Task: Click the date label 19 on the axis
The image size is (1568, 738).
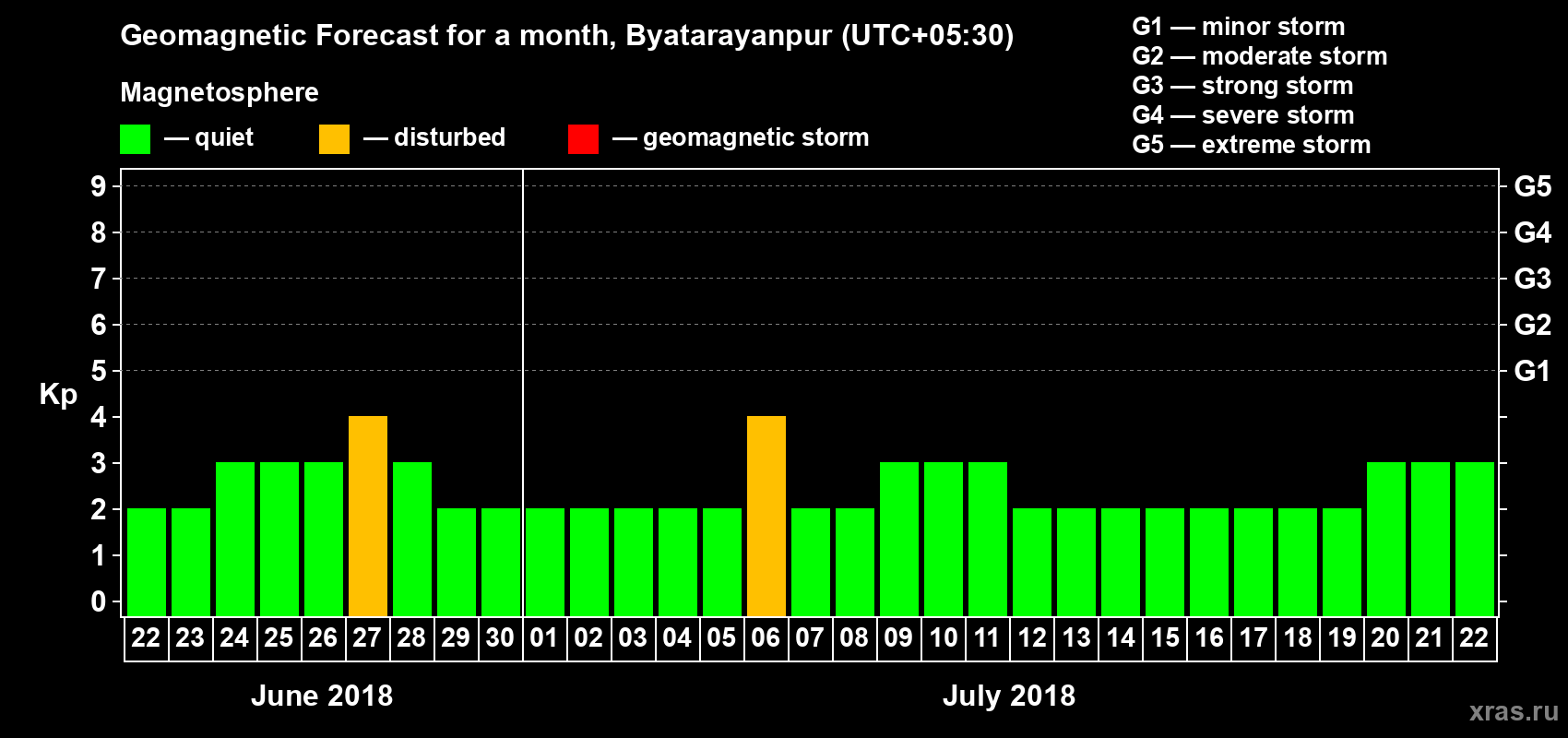Action: pyautogui.click(x=1341, y=637)
